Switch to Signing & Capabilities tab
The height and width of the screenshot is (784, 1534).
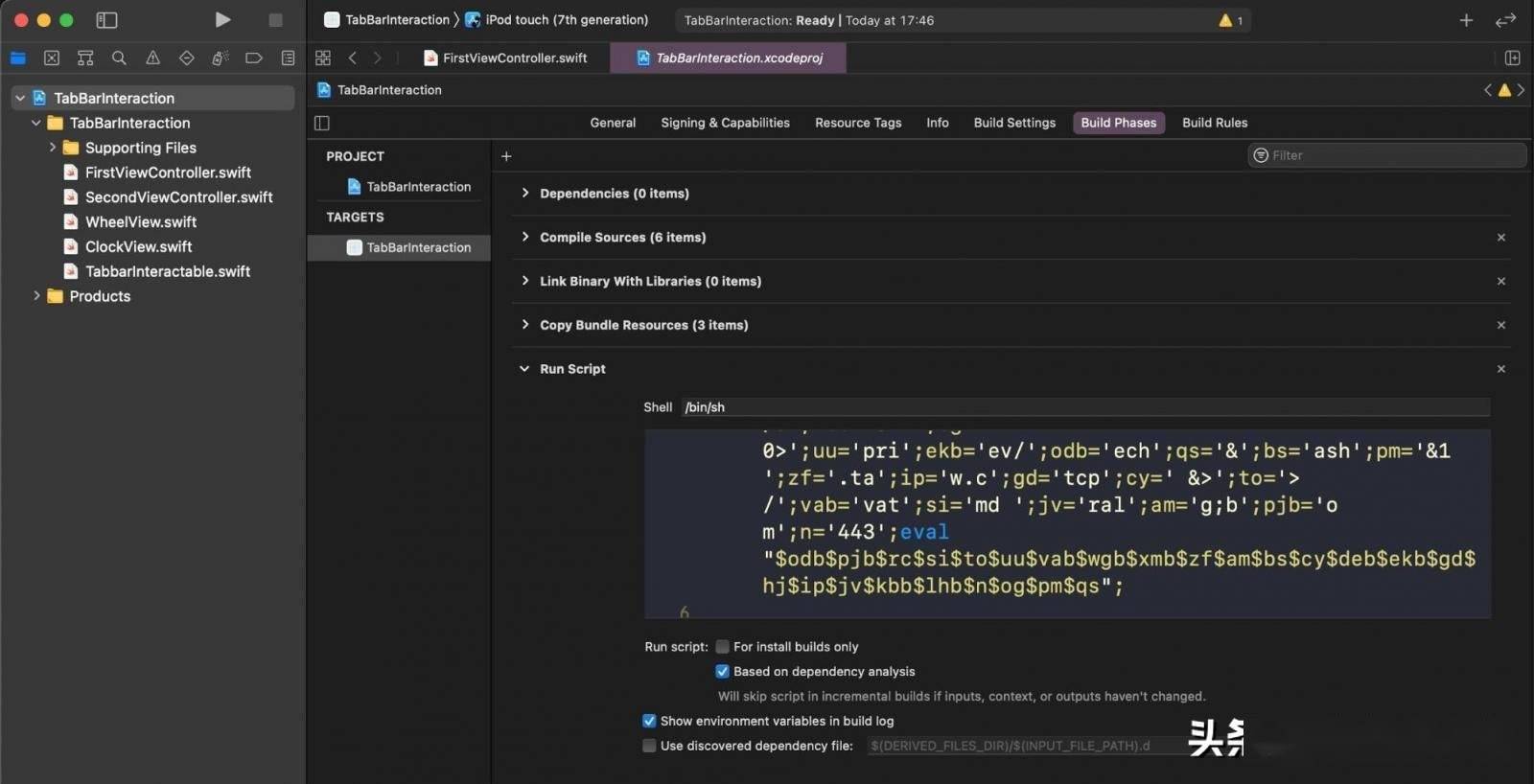(725, 123)
